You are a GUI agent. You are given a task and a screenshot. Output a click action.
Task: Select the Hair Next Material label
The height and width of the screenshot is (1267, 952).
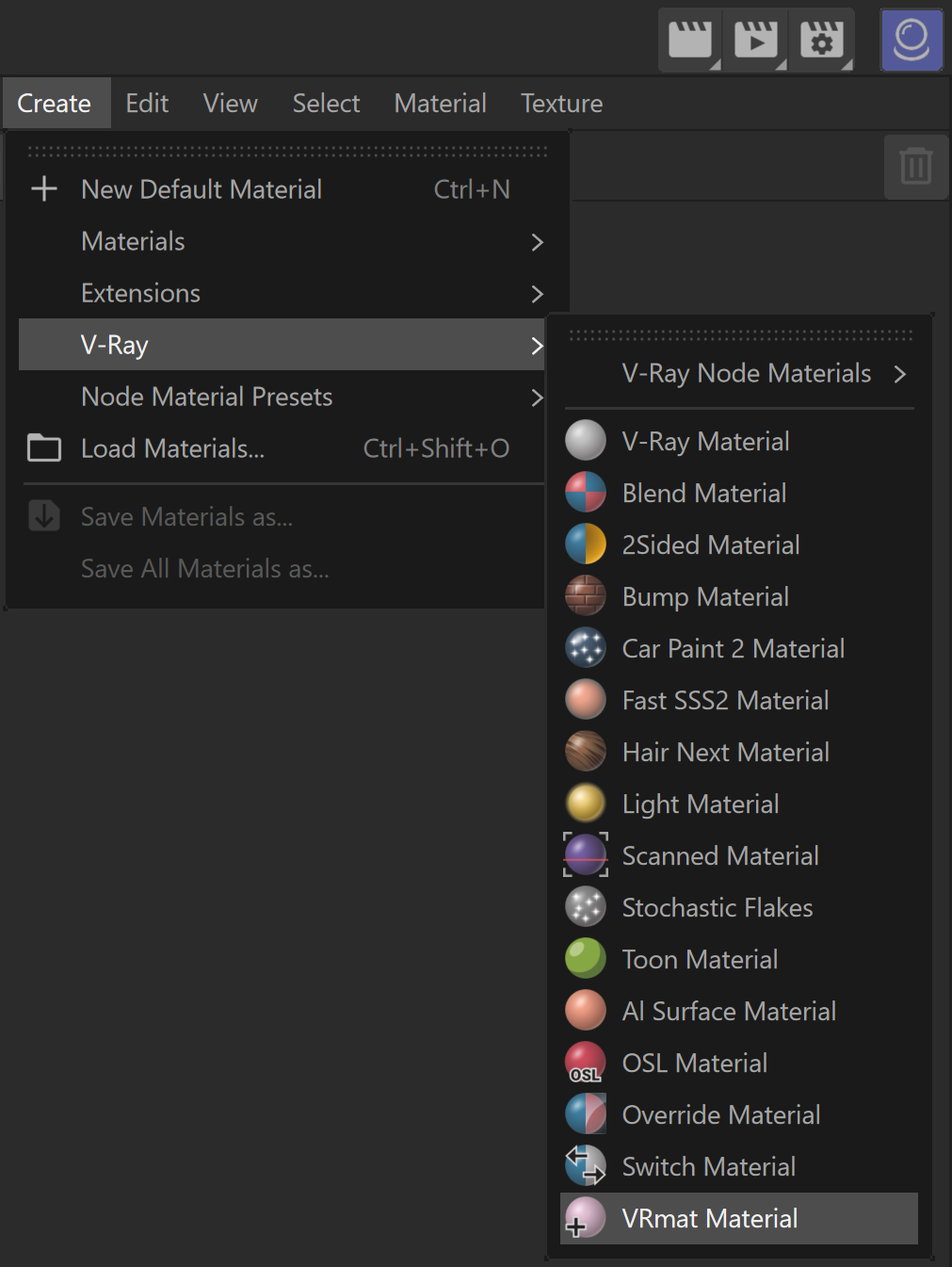click(x=726, y=752)
